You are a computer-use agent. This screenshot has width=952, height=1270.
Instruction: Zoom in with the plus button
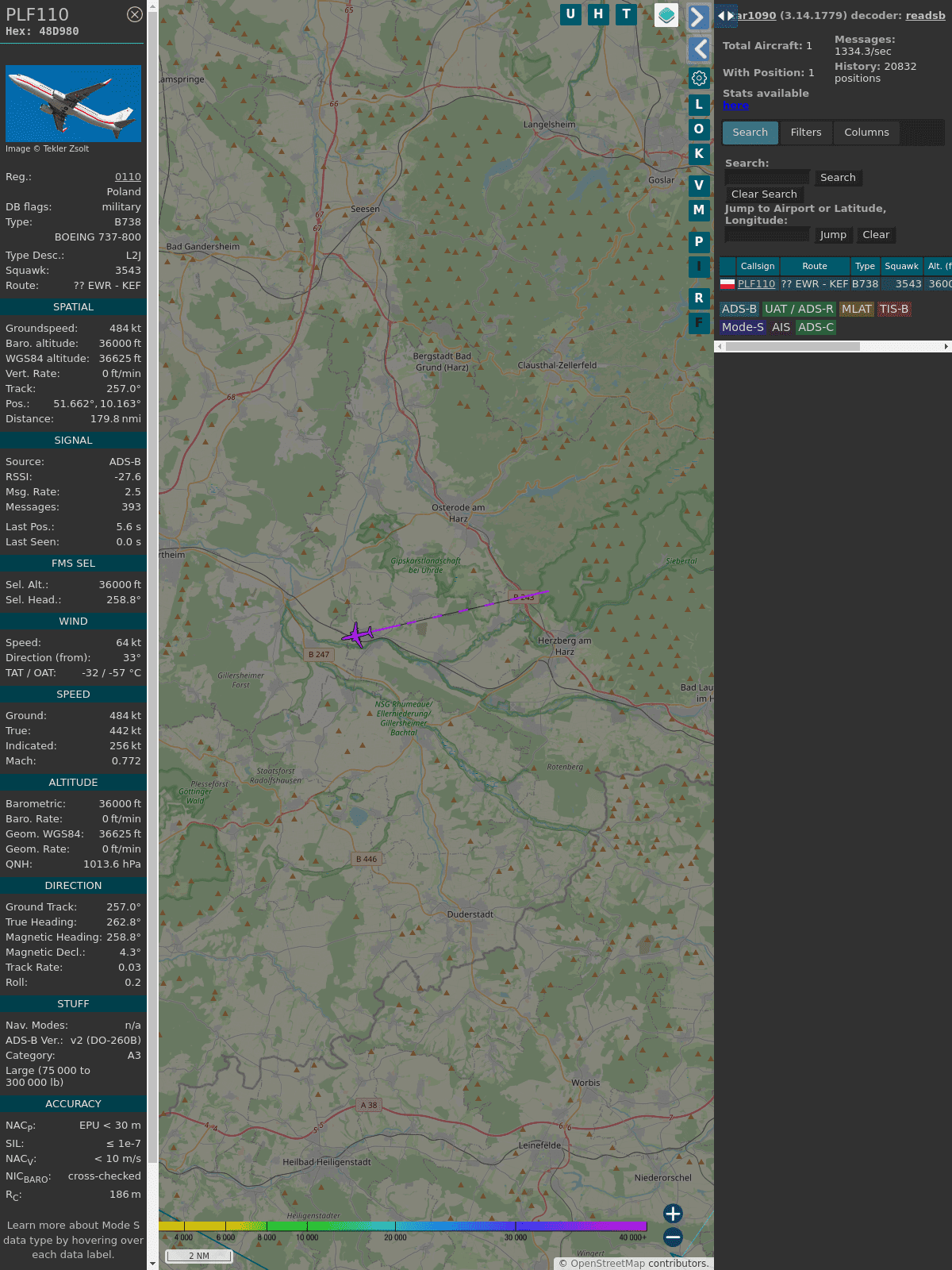point(673,1214)
